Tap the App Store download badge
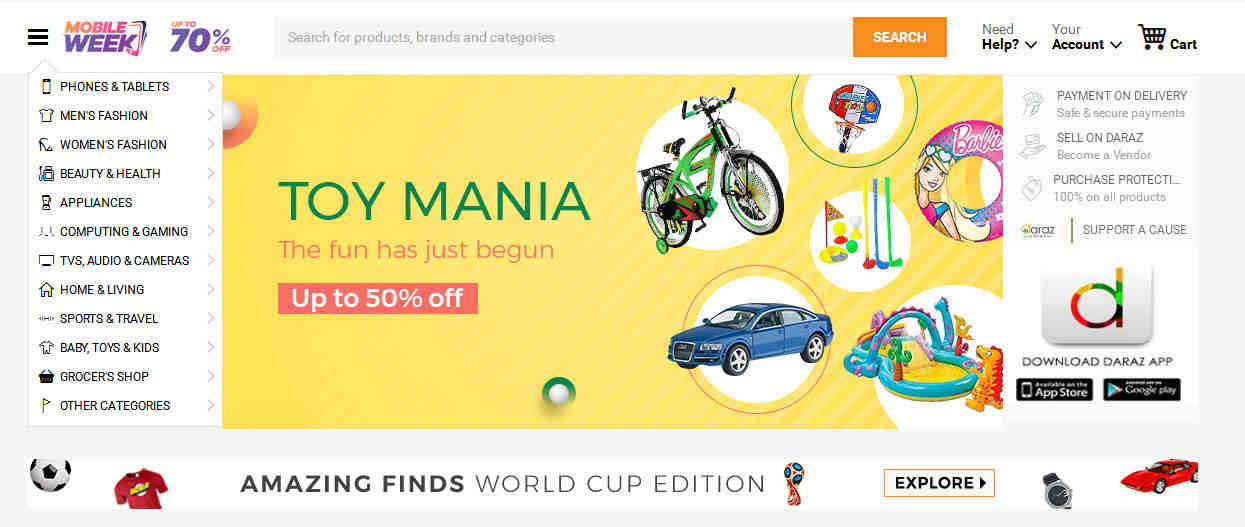The image size is (1245, 527). pyautogui.click(x=1054, y=390)
